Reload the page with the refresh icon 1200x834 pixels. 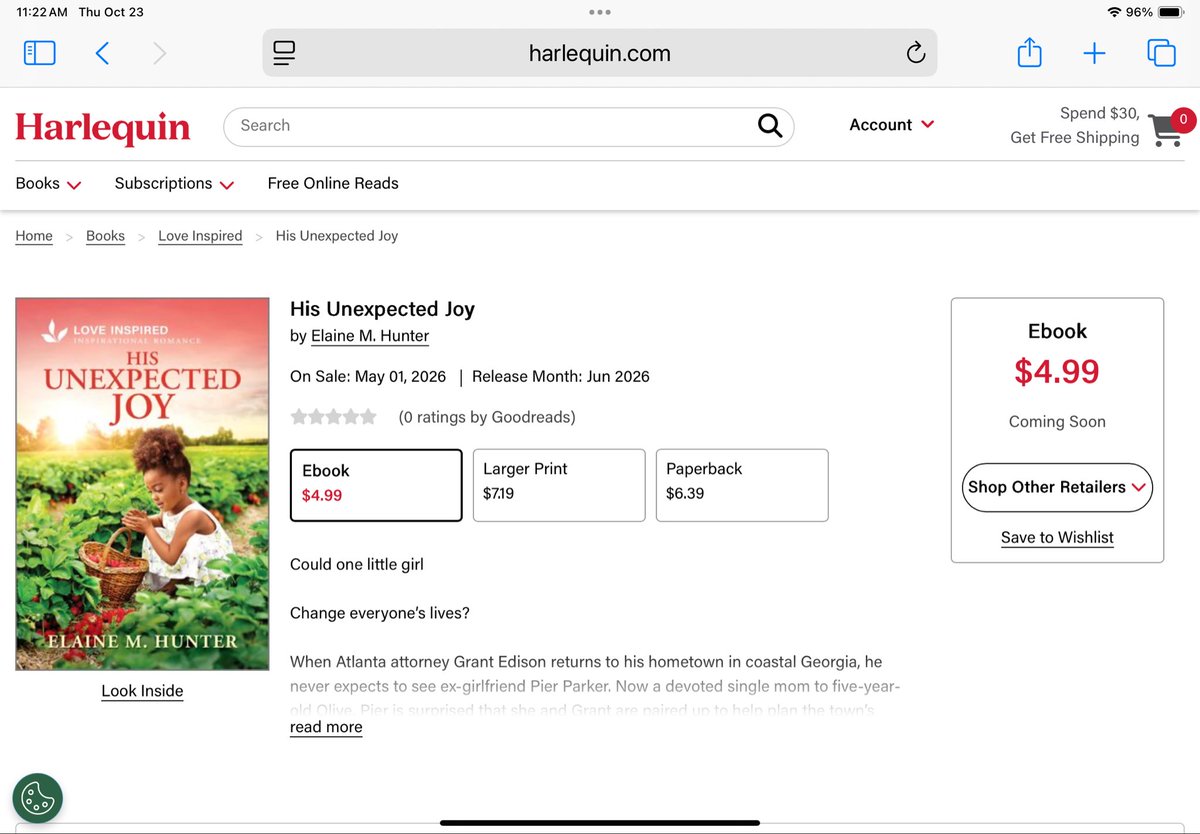tap(915, 53)
